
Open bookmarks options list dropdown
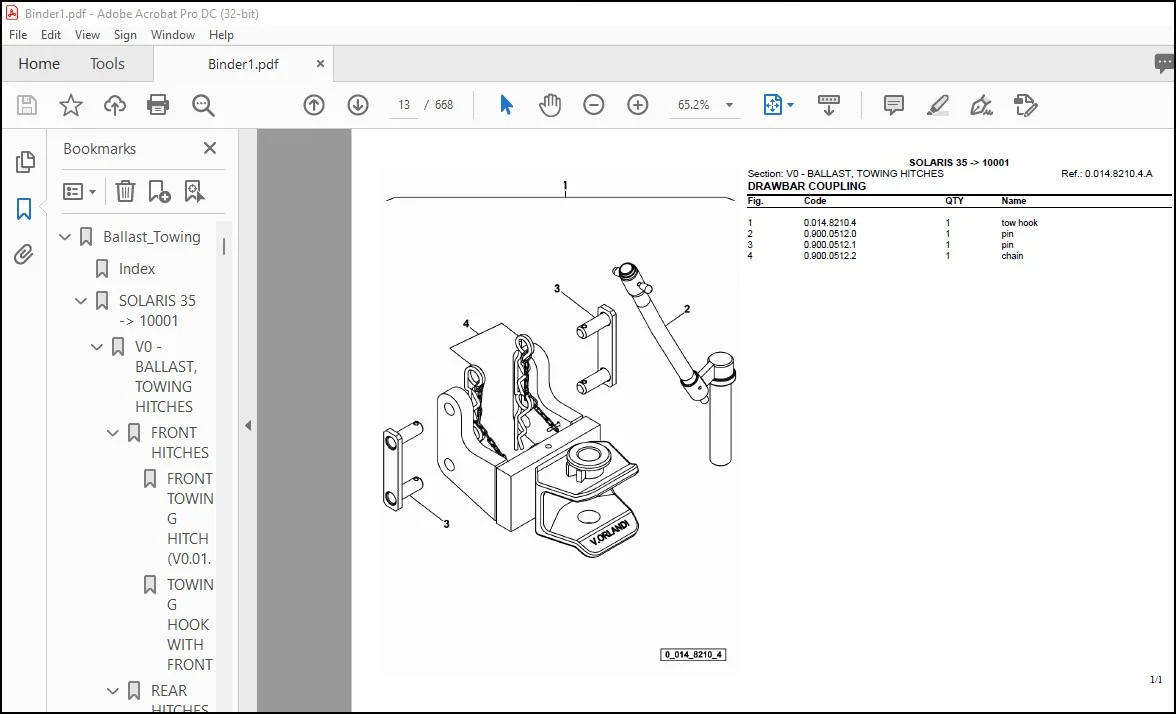(80, 192)
